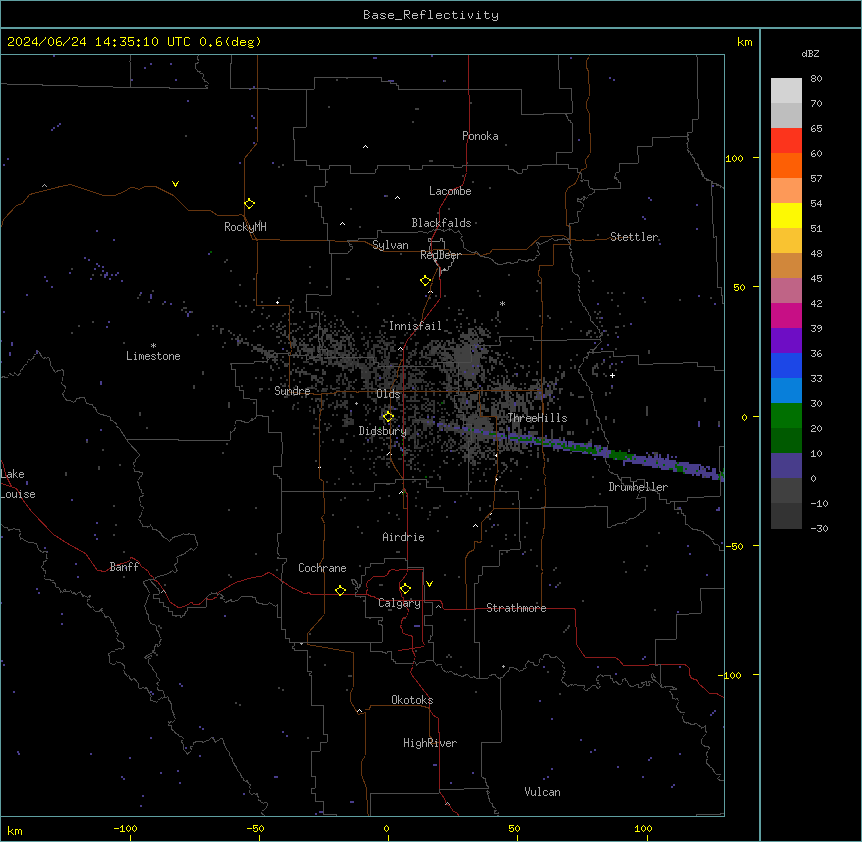Click the RedDeer city label
The image size is (862, 842).
[440, 255]
